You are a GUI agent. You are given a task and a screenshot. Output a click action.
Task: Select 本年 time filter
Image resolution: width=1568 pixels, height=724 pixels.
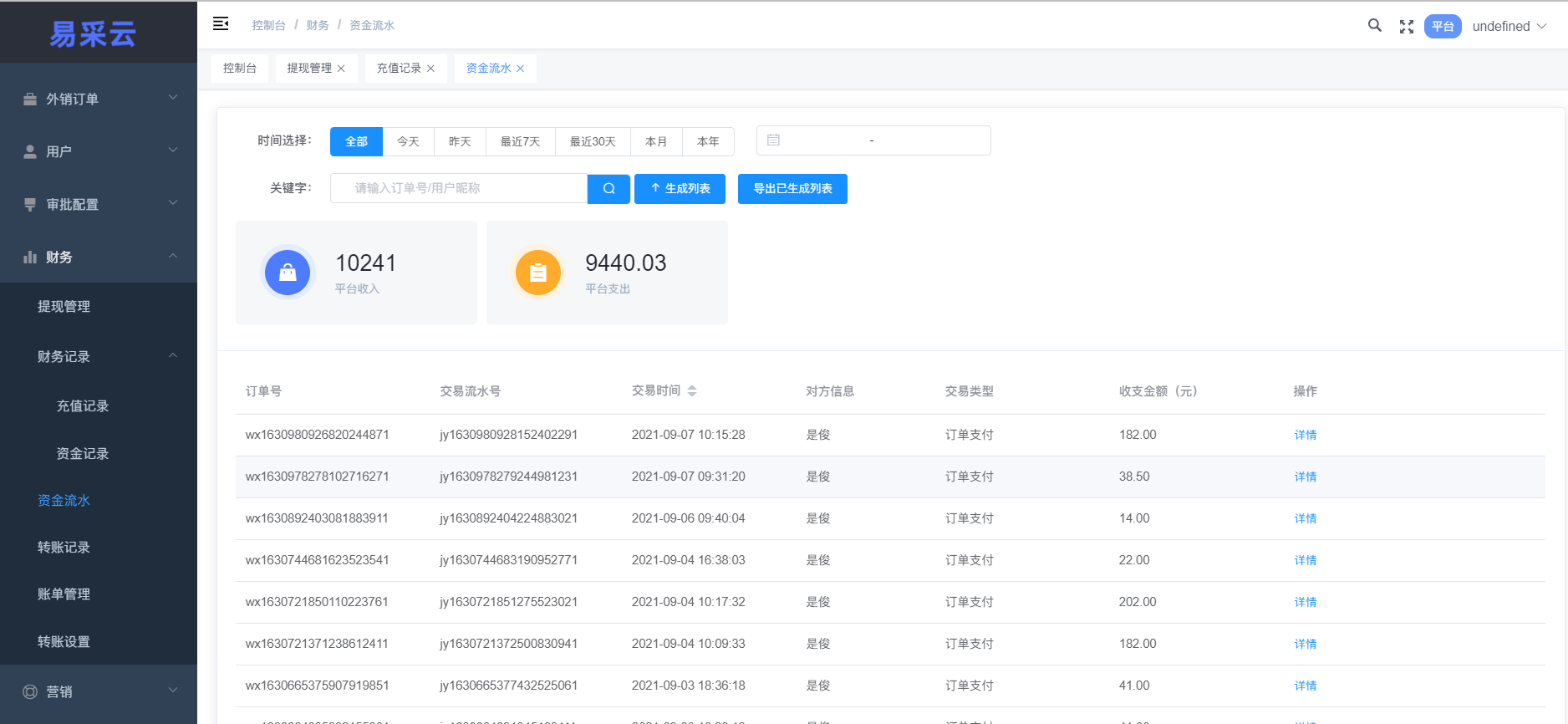coord(708,141)
